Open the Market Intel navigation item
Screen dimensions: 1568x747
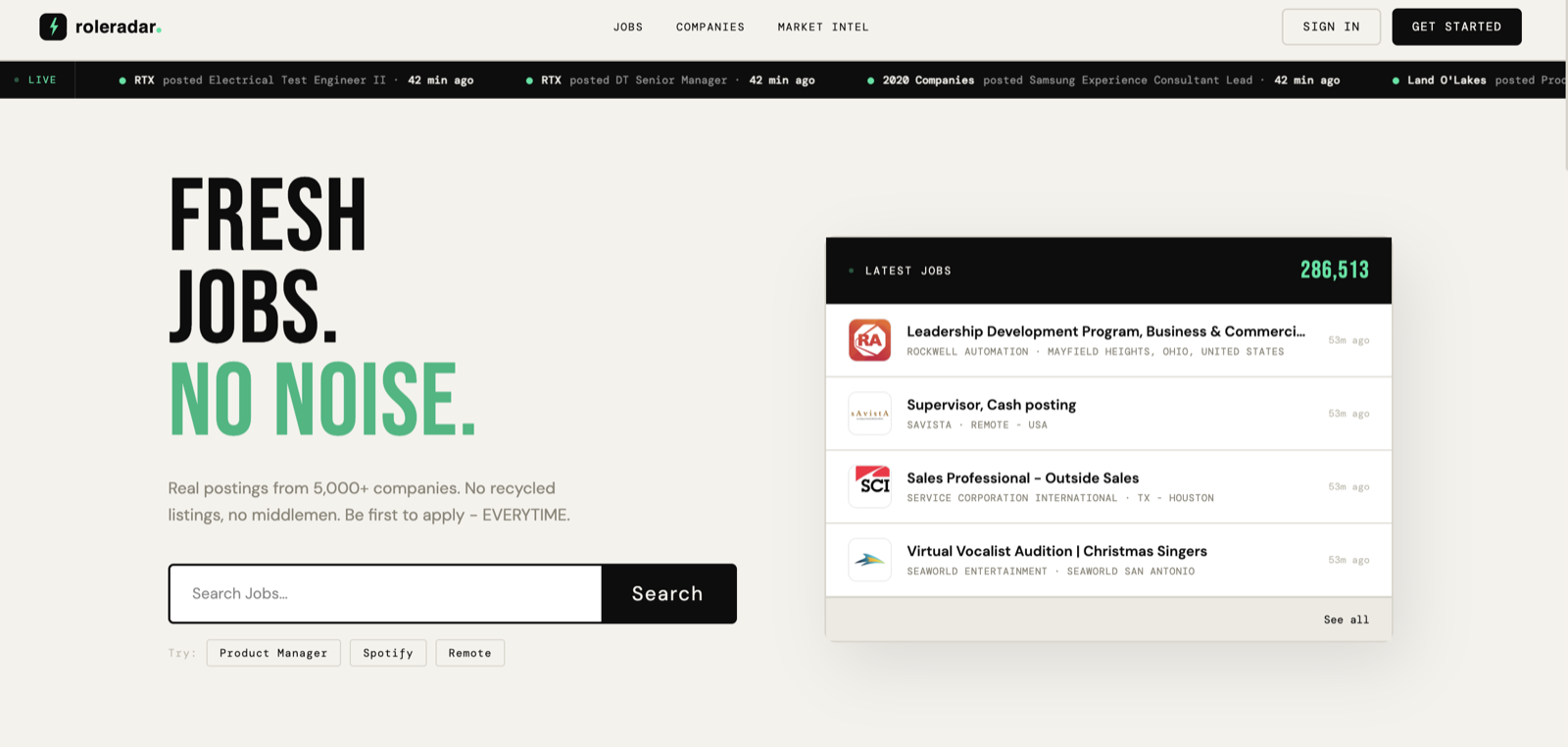823,26
